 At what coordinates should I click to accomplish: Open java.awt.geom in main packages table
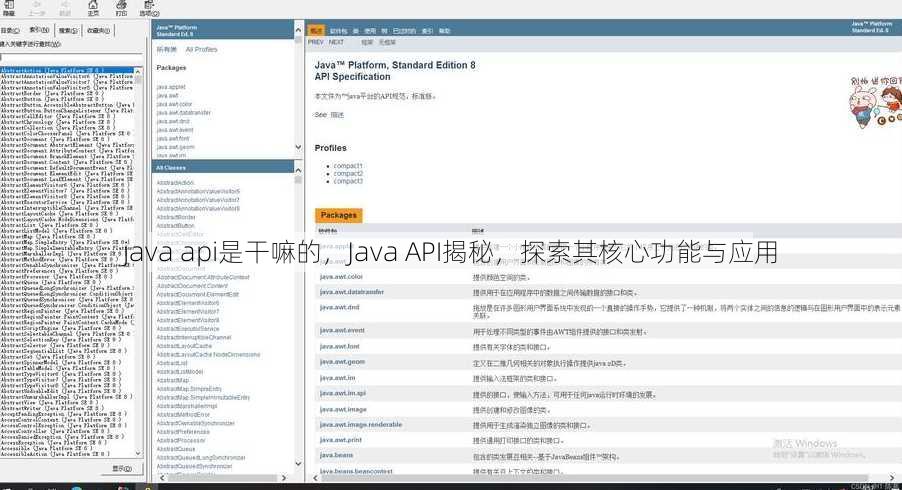click(342, 362)
